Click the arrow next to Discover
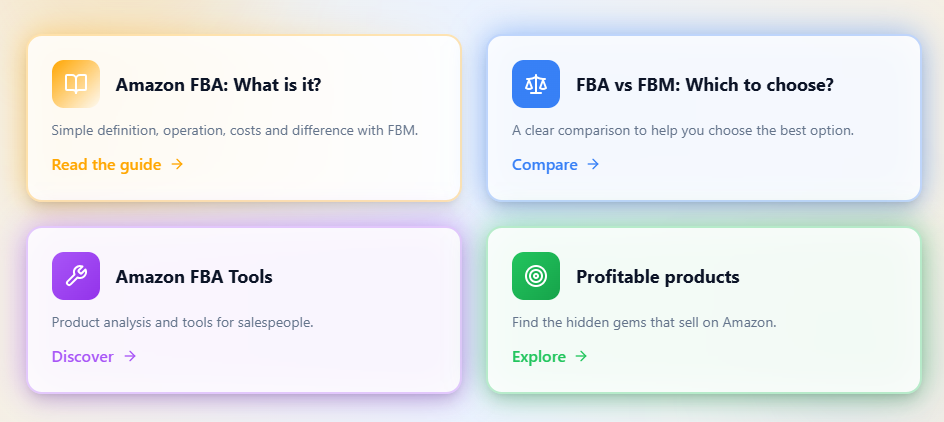The height and width of the screenshot is (422, 944). tap(130, 357)
